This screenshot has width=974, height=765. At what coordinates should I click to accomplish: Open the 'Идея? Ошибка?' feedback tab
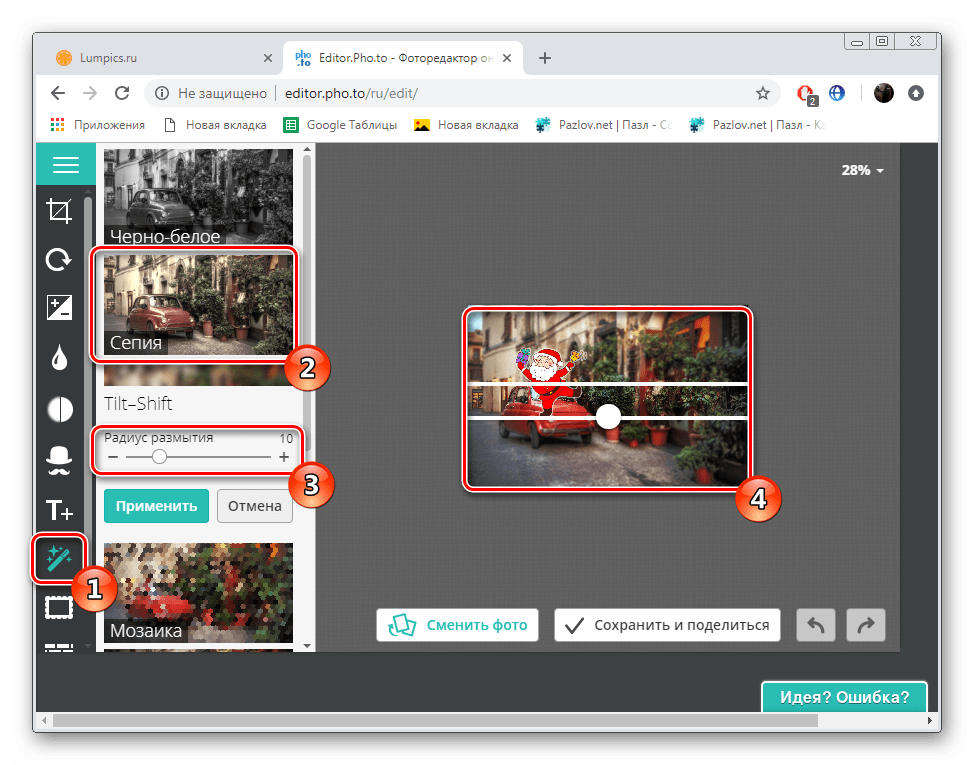[845, 697]
